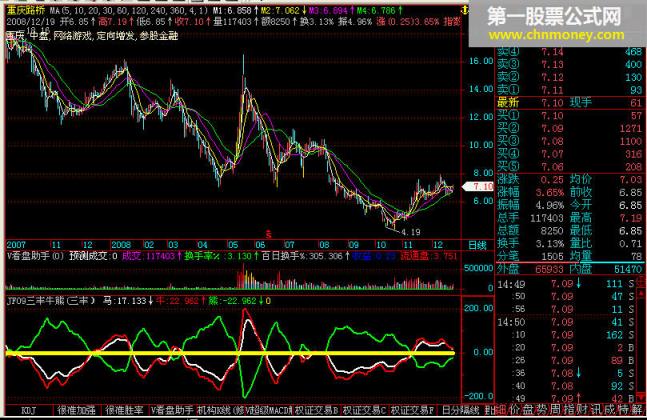647x420 pixels.
Task: Switch to the 讯 news tab
Action: click(596, 410)
